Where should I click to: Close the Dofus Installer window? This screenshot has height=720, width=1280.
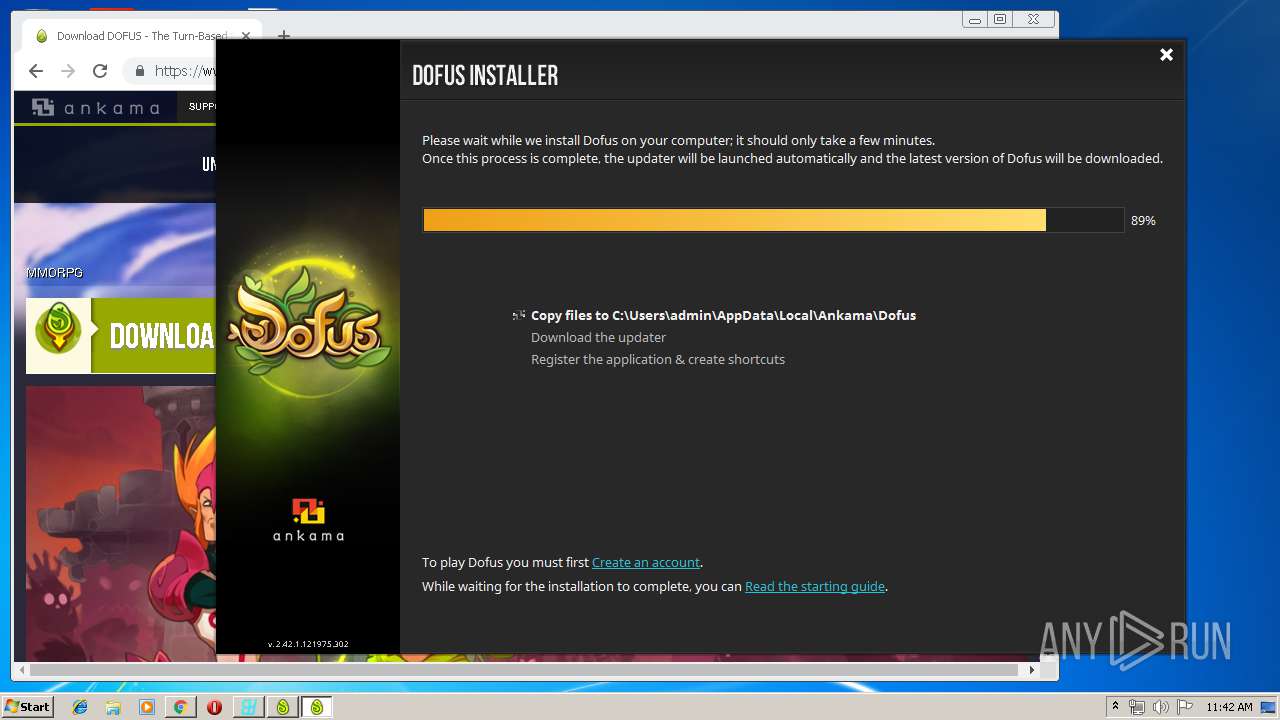click(x=1166, y=55)
